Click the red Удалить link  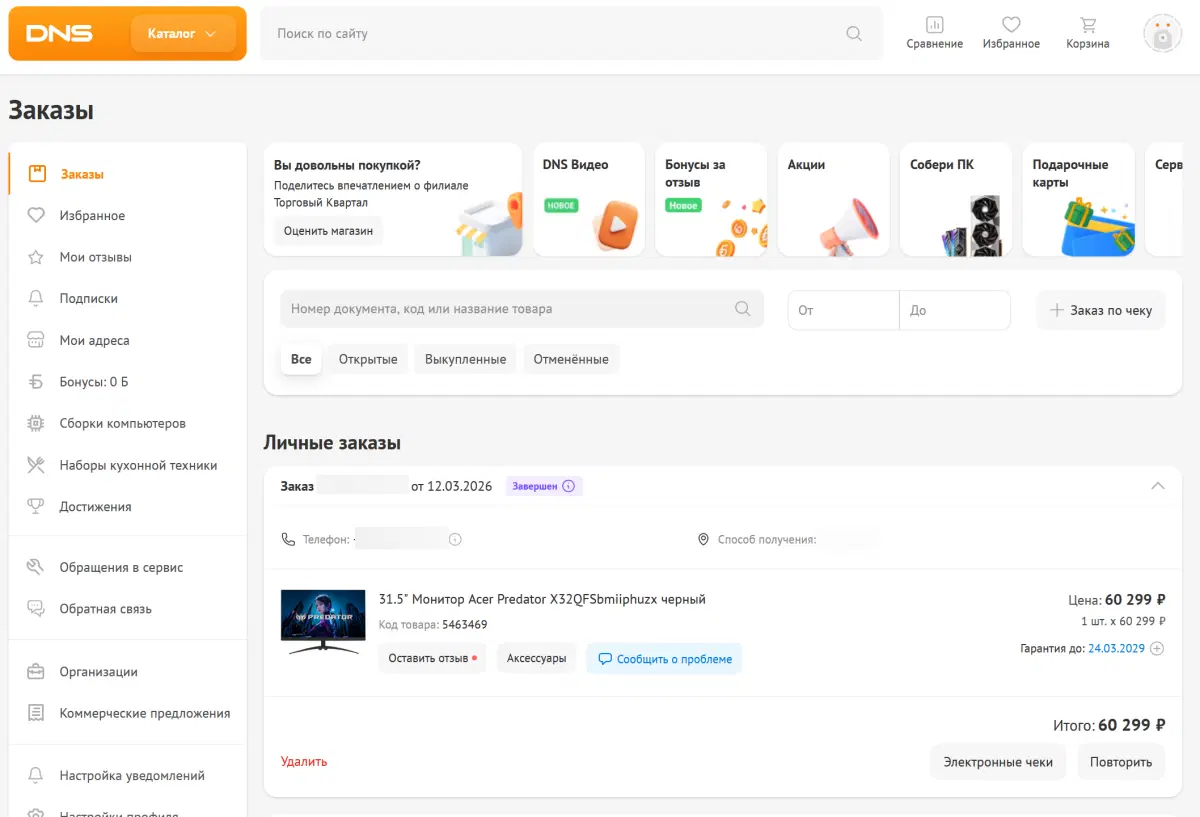tap(304, 761)
